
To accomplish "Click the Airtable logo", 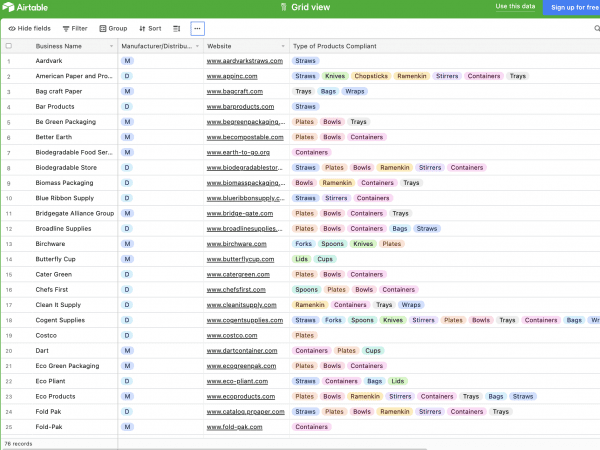I will pyautogui.click(x=25, y=7).
